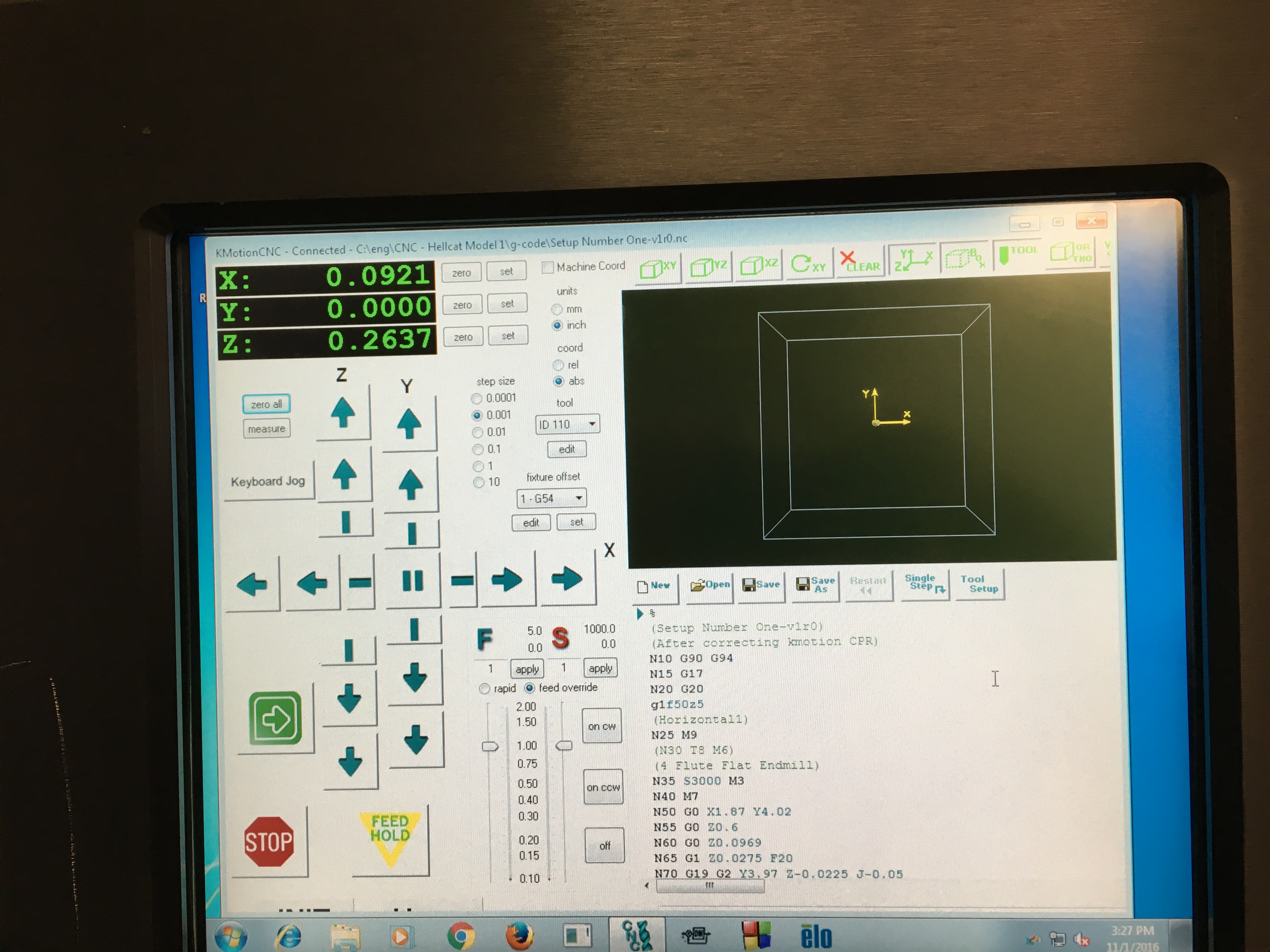Screen dimensions: 1270x952
Task: Select the mm units radio button
Action: click(x=557, y=309)
